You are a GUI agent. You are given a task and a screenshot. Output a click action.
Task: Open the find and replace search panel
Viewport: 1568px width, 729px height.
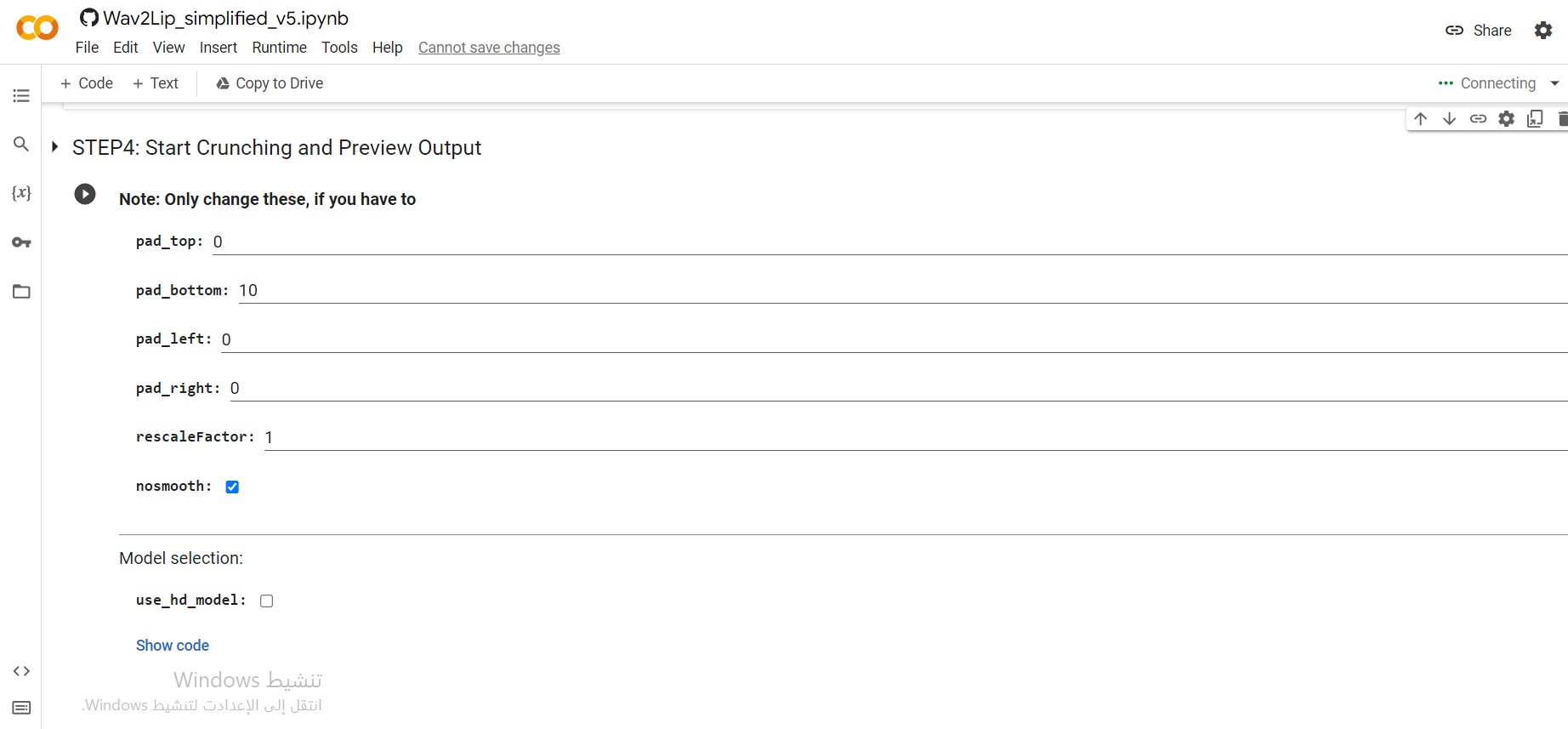(21, 144)
